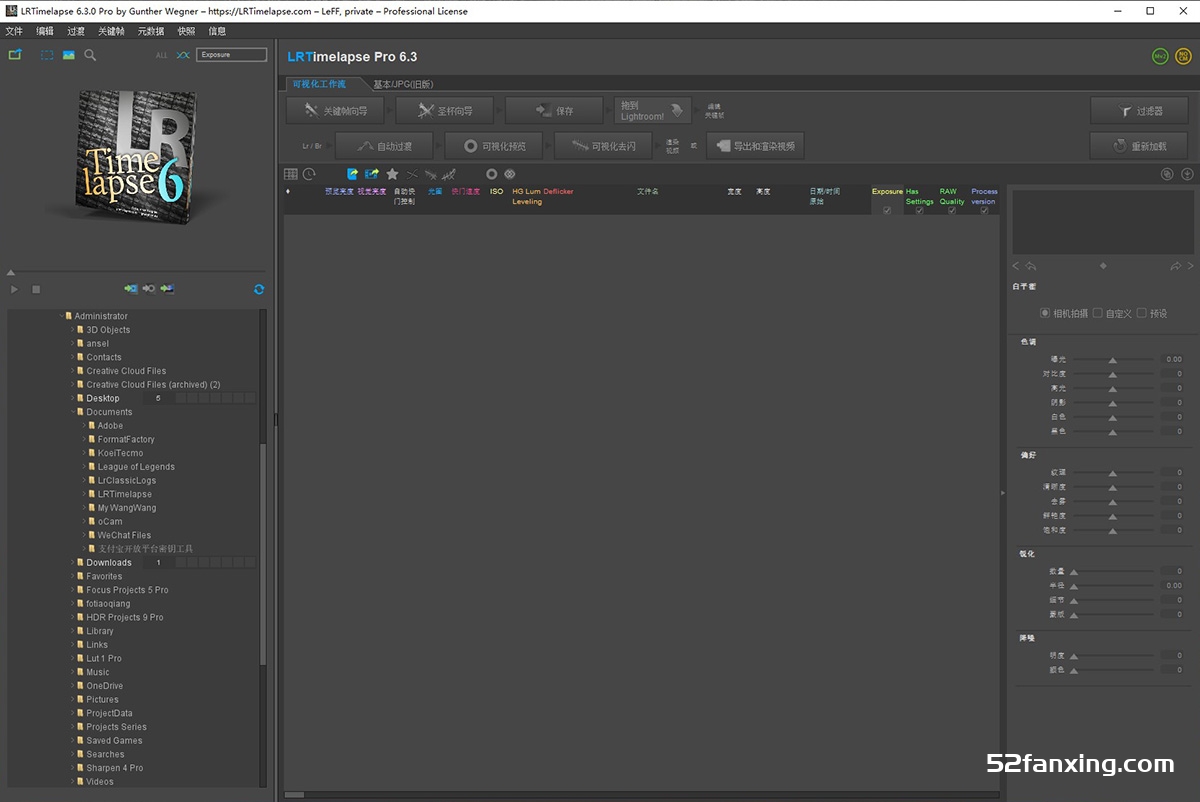Click the middle gray-arrow camera import icon

149,289
